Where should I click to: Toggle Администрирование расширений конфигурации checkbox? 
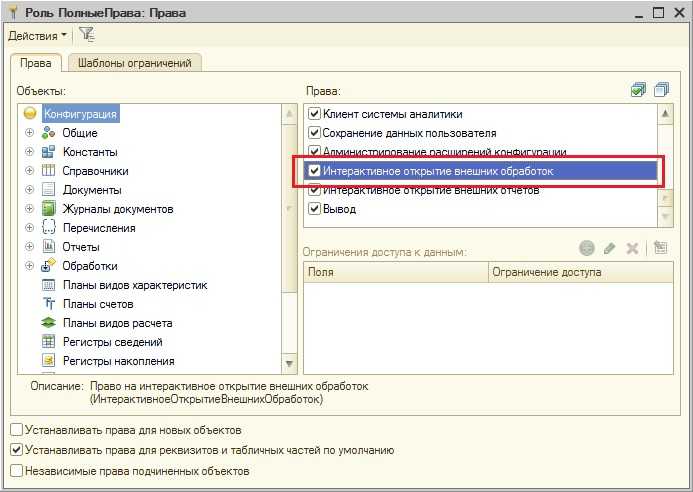point(314,151)
